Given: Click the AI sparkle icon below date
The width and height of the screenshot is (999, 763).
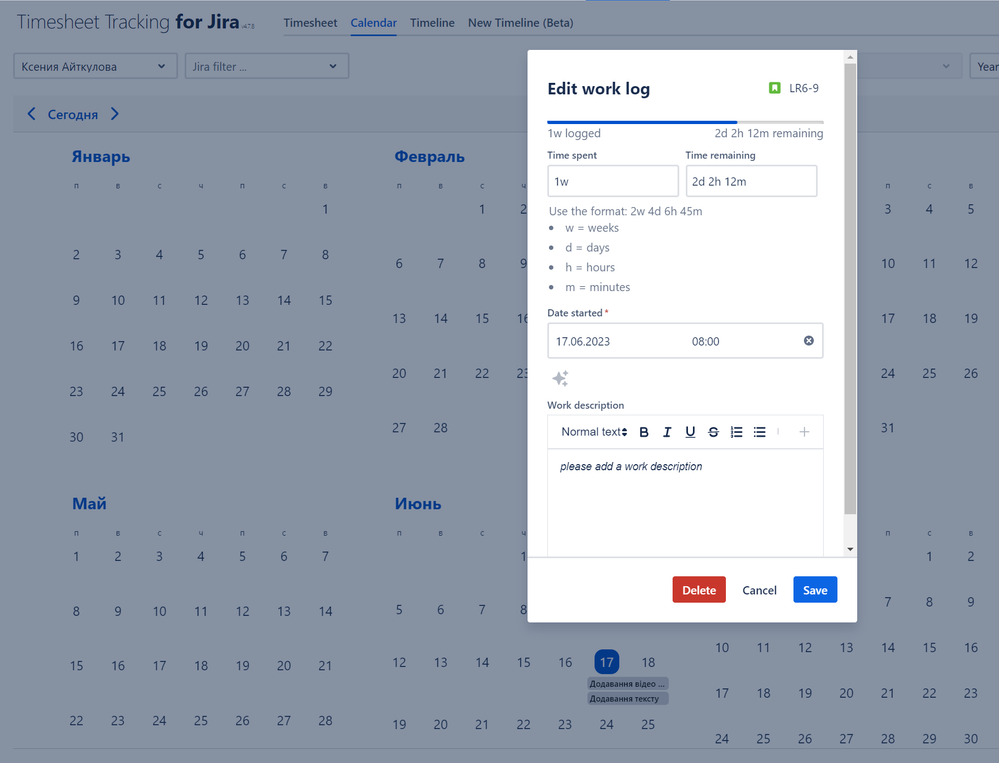Looking at the screenshot, I should pyautogui.click(x=560, y=378).
